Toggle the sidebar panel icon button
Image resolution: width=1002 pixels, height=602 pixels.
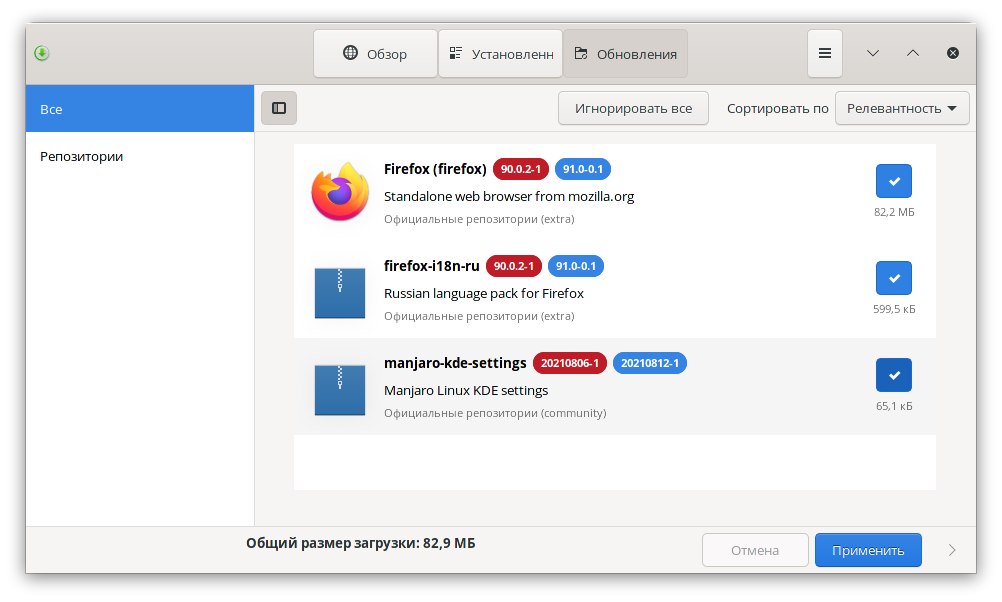click(279, 108)
